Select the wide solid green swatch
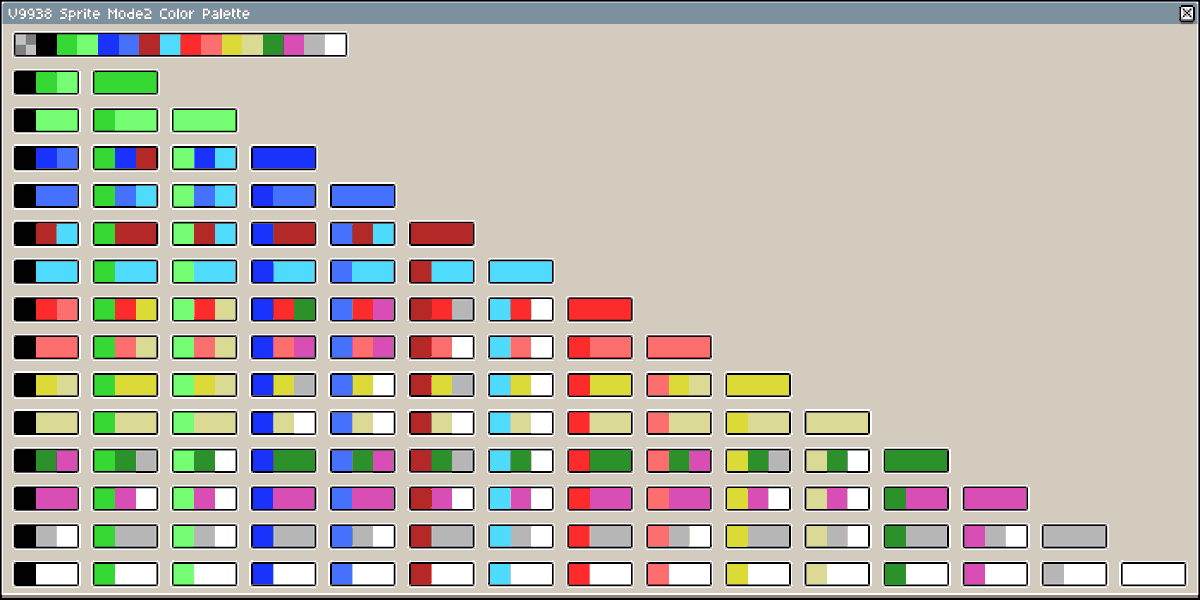The image size is (1200, 600). pyautogui.click(x=125, y=82)
